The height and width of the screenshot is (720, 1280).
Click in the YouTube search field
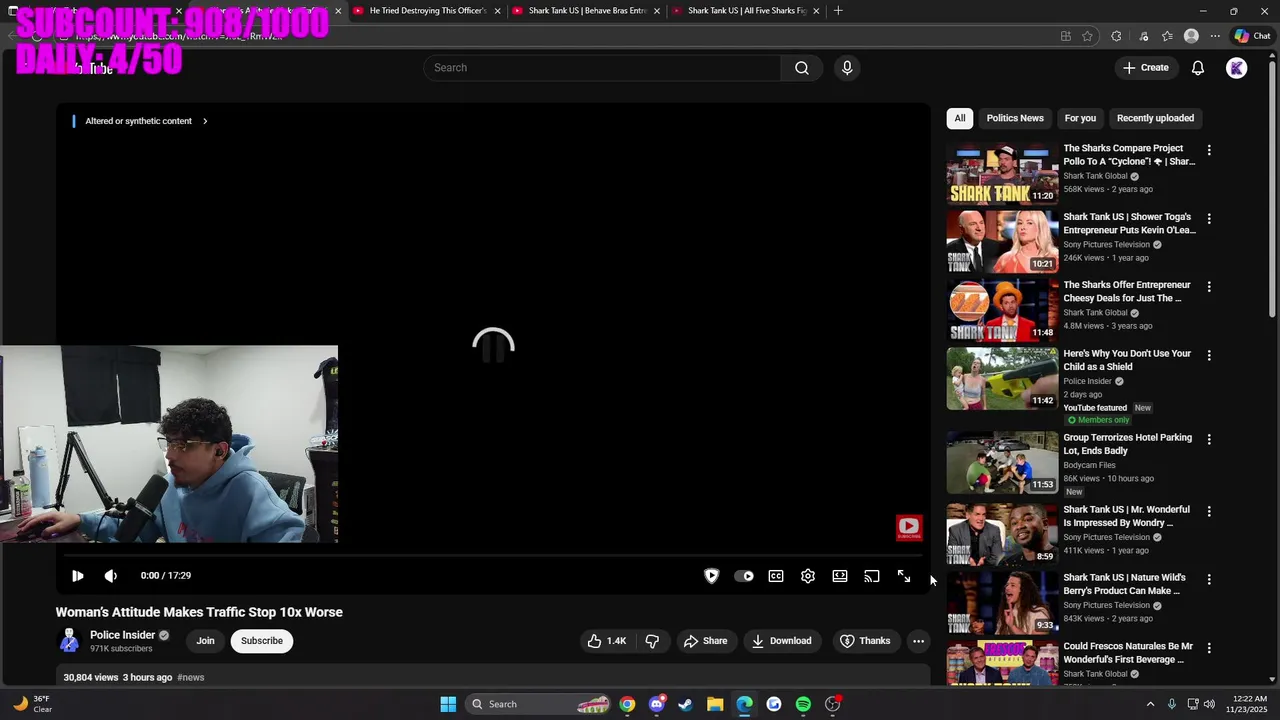click(x=602, y=68)
